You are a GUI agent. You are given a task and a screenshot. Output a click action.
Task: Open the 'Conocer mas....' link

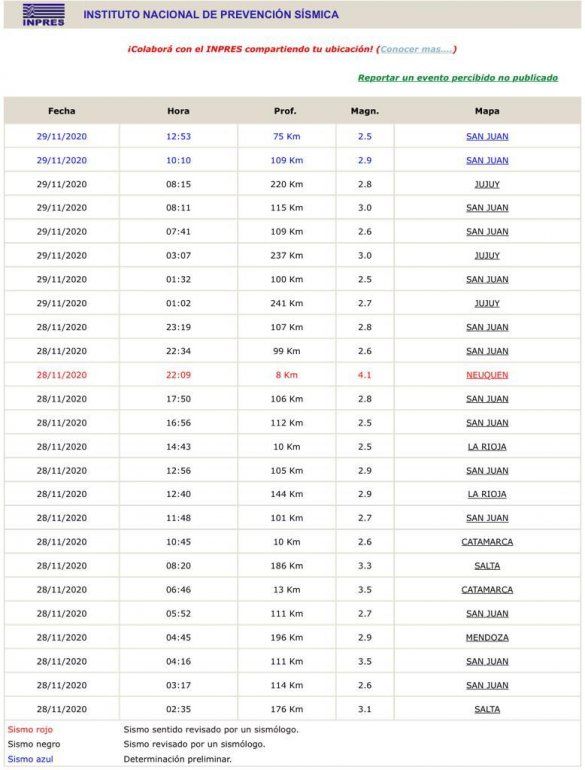click(x=416, y=49)
